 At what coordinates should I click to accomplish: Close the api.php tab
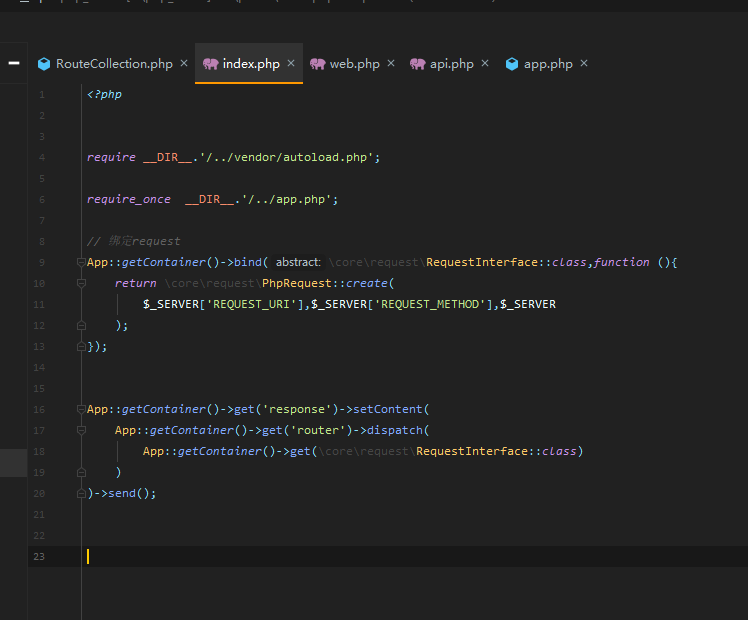(485, 63)
